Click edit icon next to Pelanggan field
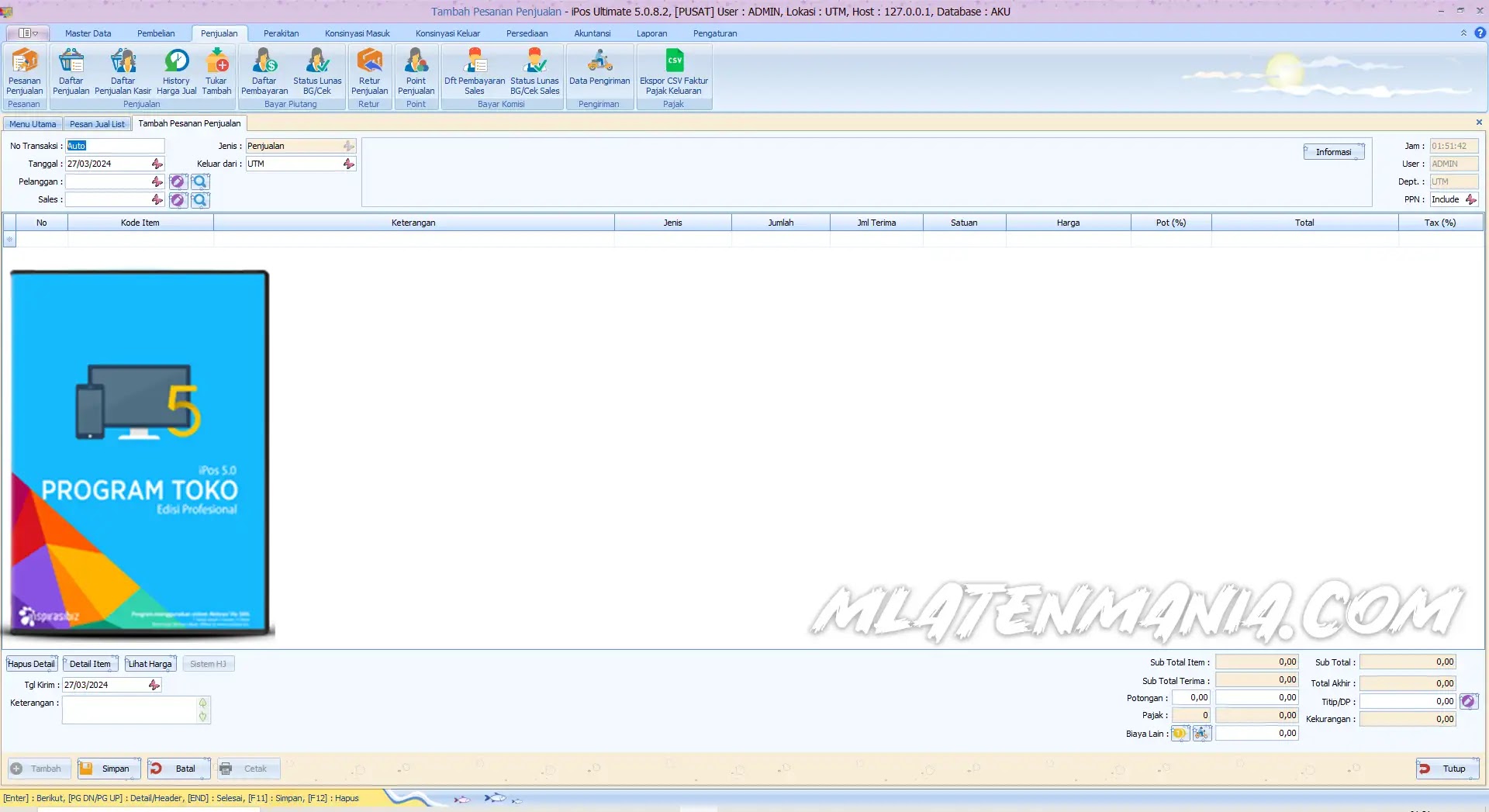The height and width of the screenshot is (812, 1489). click(178, 181)
